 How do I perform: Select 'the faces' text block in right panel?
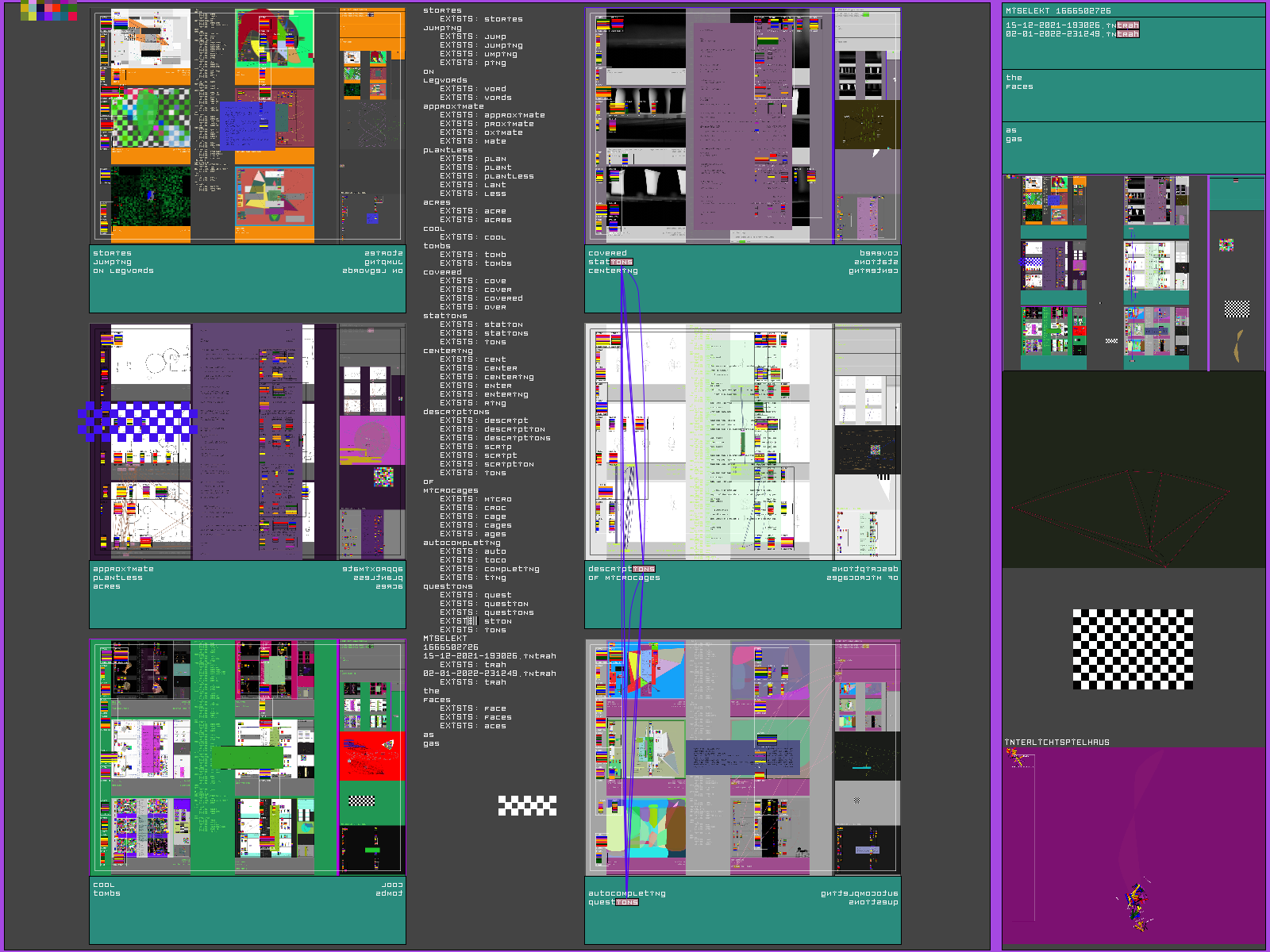[1019, 83]
